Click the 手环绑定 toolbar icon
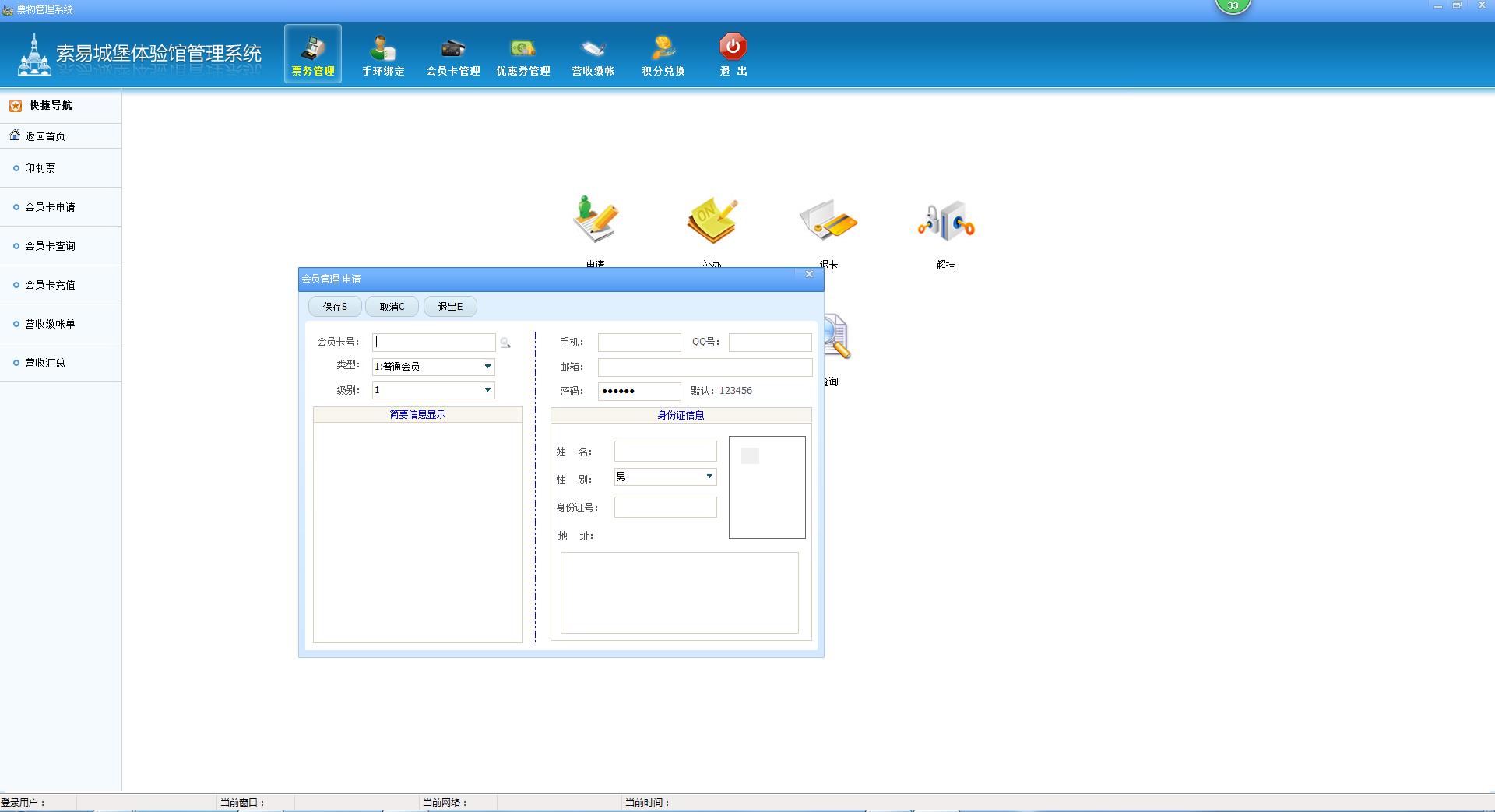The width and height of the screenshot is (1495, 812). pos(382,54)
